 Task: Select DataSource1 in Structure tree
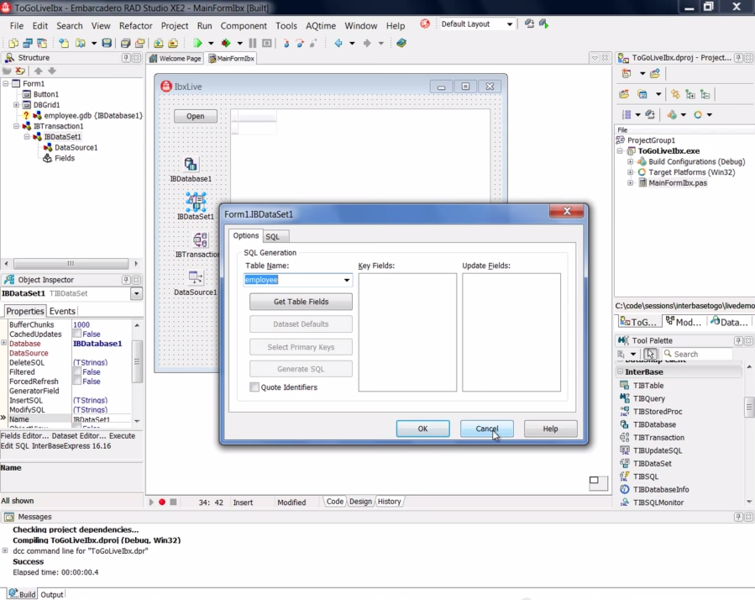coord(76,147)
